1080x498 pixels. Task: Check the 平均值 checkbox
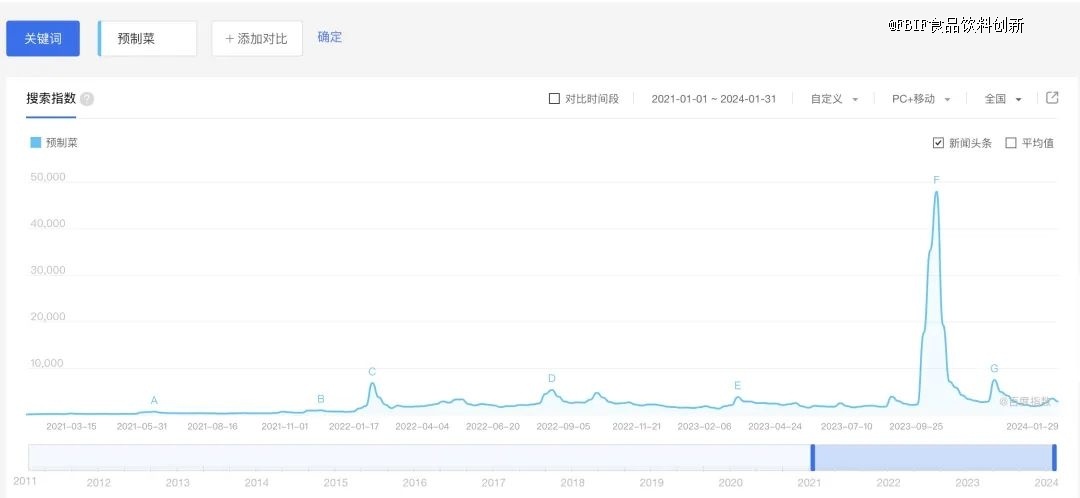pos(1011,143)
